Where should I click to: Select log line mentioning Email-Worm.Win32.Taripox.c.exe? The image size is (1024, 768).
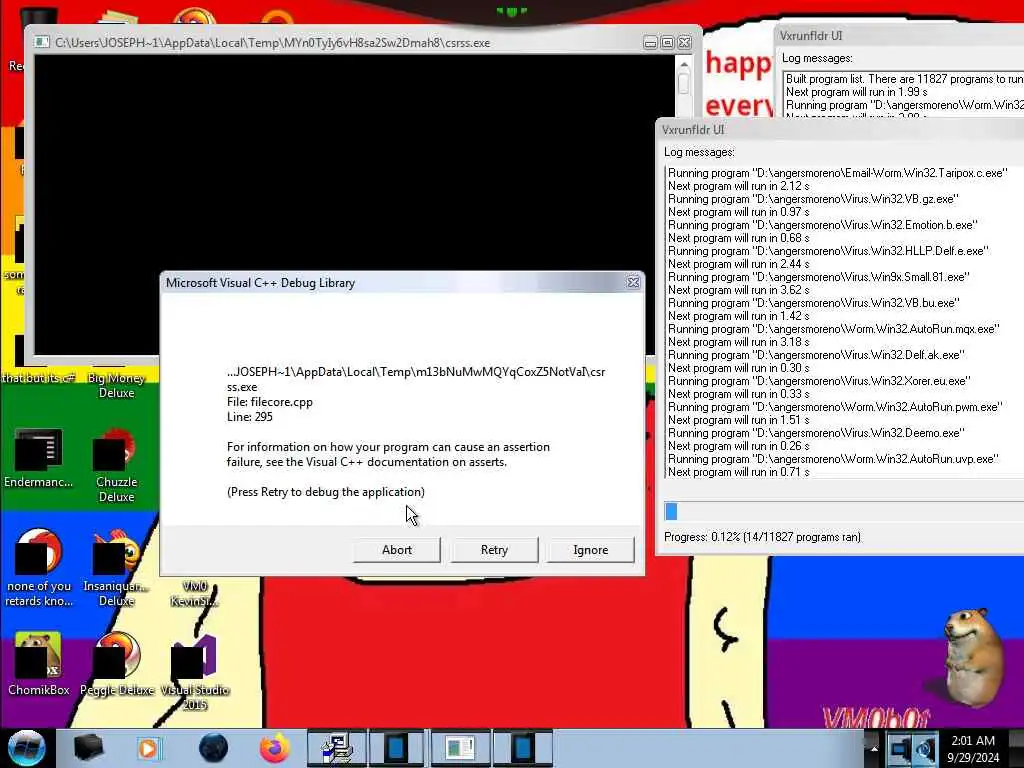point(837,173)
